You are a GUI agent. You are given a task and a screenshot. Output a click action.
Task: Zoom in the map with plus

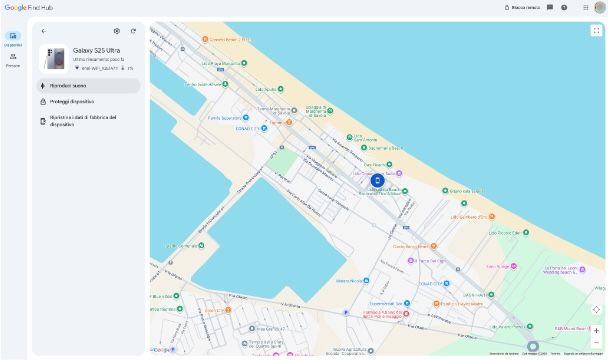coord(596,331)
